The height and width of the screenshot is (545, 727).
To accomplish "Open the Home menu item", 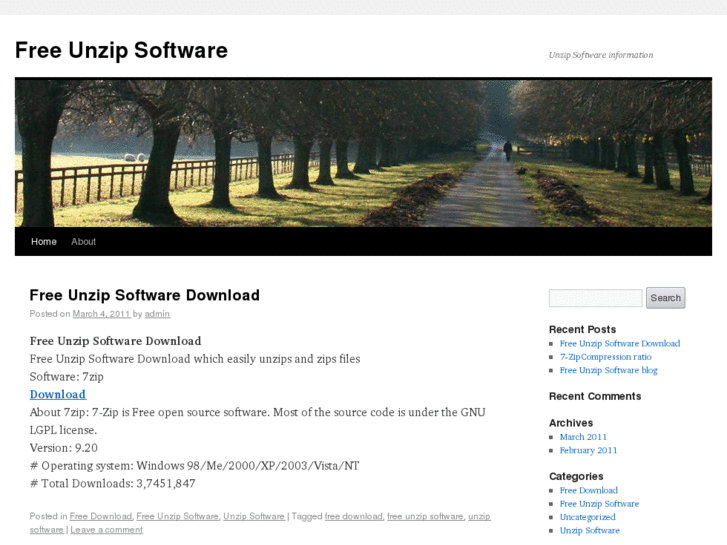I will point(44,242).
